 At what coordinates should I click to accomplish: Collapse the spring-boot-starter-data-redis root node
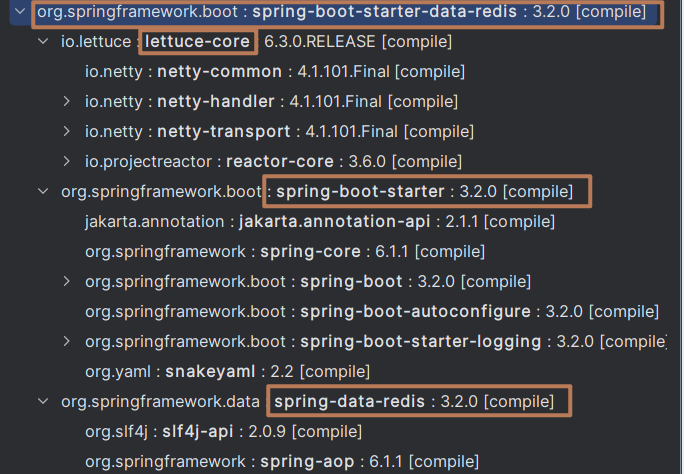click(x=18, y=13)
